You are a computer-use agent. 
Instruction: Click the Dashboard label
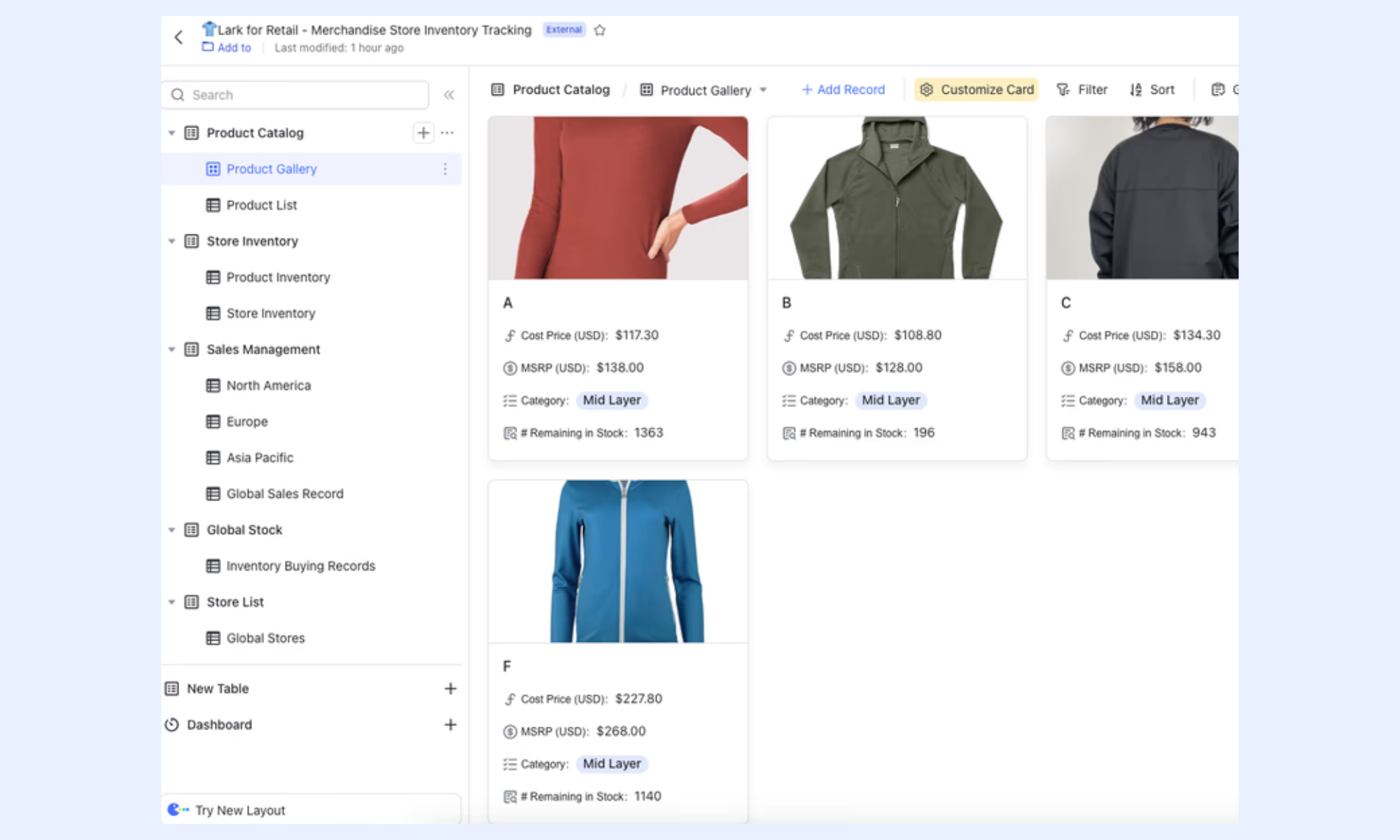tap(219, 724)
